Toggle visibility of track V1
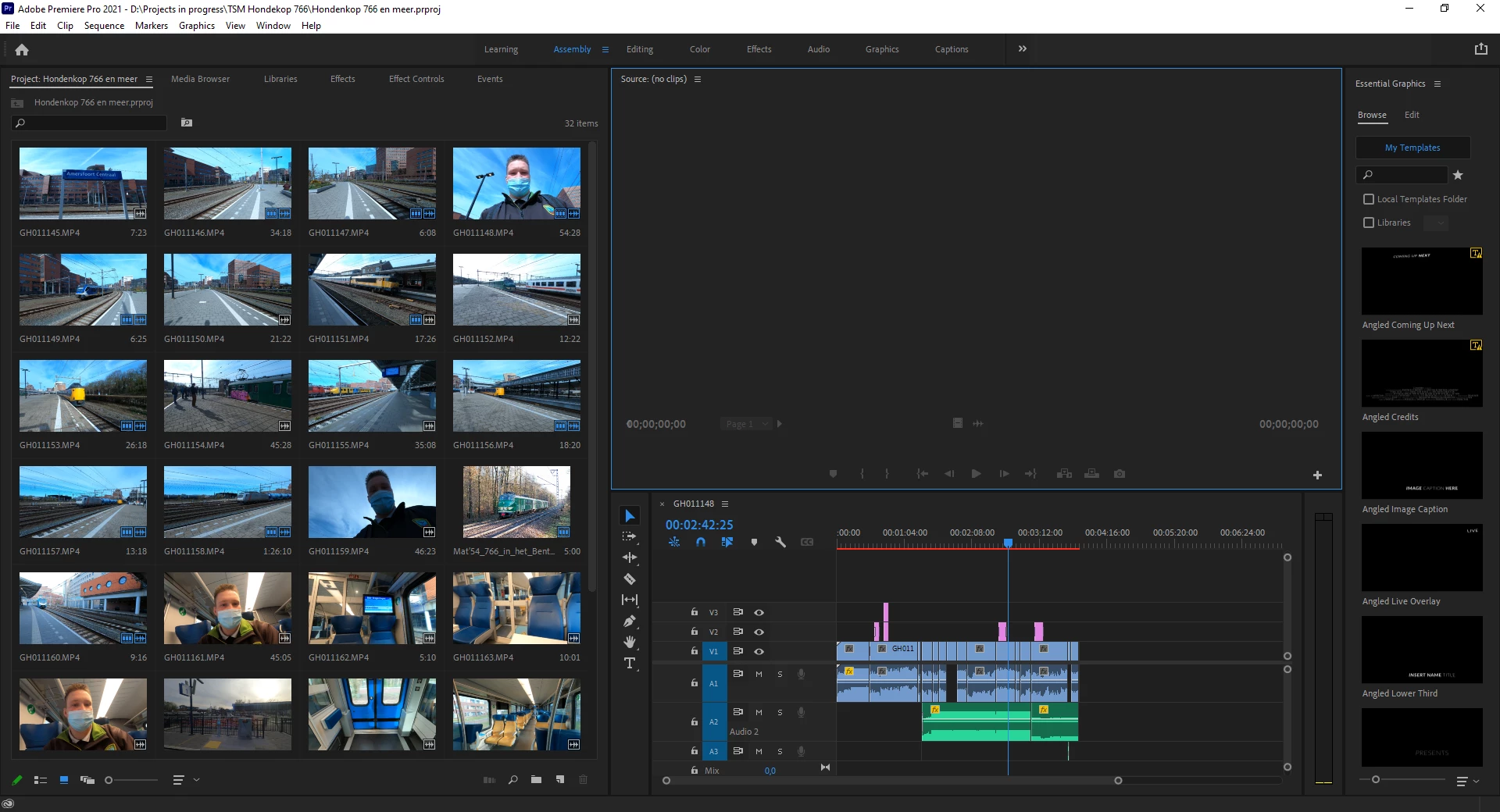 click(759, 651)
